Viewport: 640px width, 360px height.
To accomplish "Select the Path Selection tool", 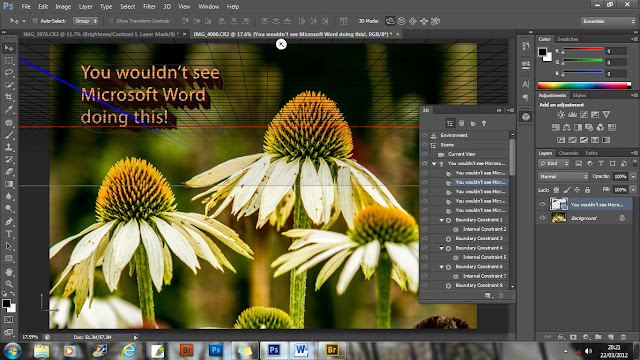I will point(9,246).
